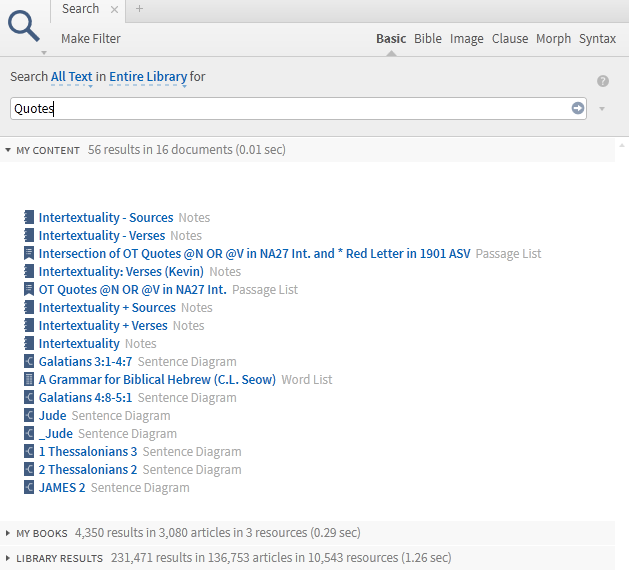
Task: Click diagram icon beside Galatians 4:8-5:1
Action: (x=29, y=397)
